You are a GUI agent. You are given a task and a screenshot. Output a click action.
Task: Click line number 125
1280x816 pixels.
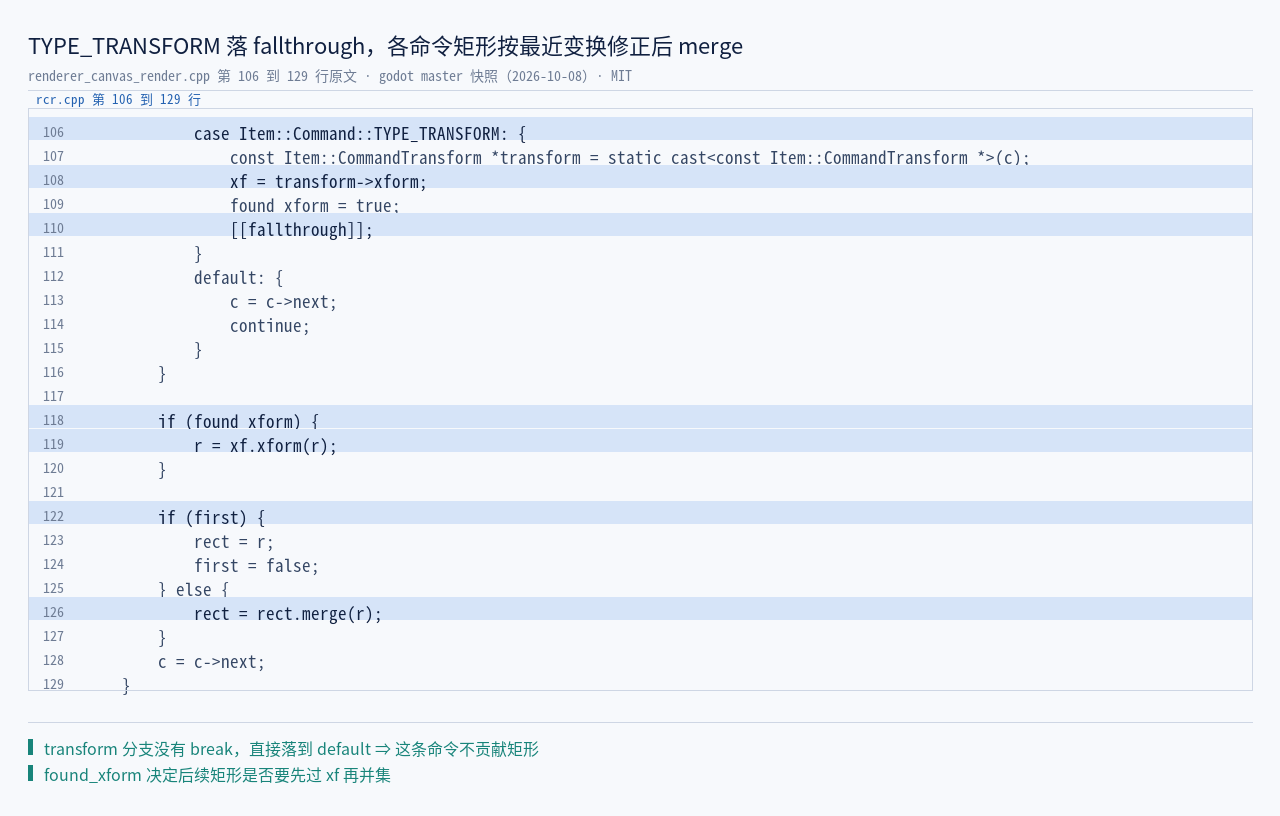pyautogui.click(x=53, y=589)
